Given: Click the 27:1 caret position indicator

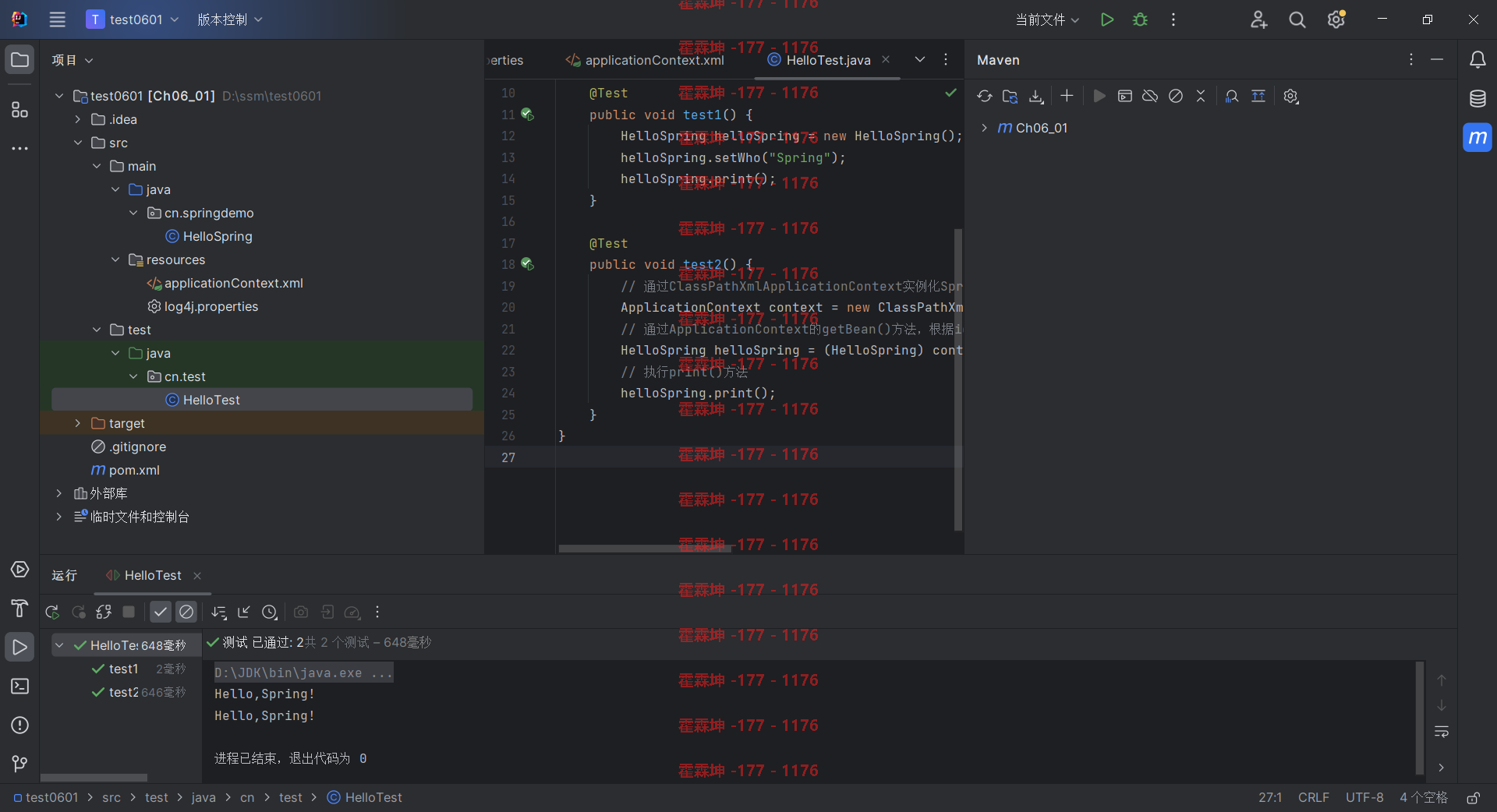Looking at the screenshot, I should (x=1270, y=798).
